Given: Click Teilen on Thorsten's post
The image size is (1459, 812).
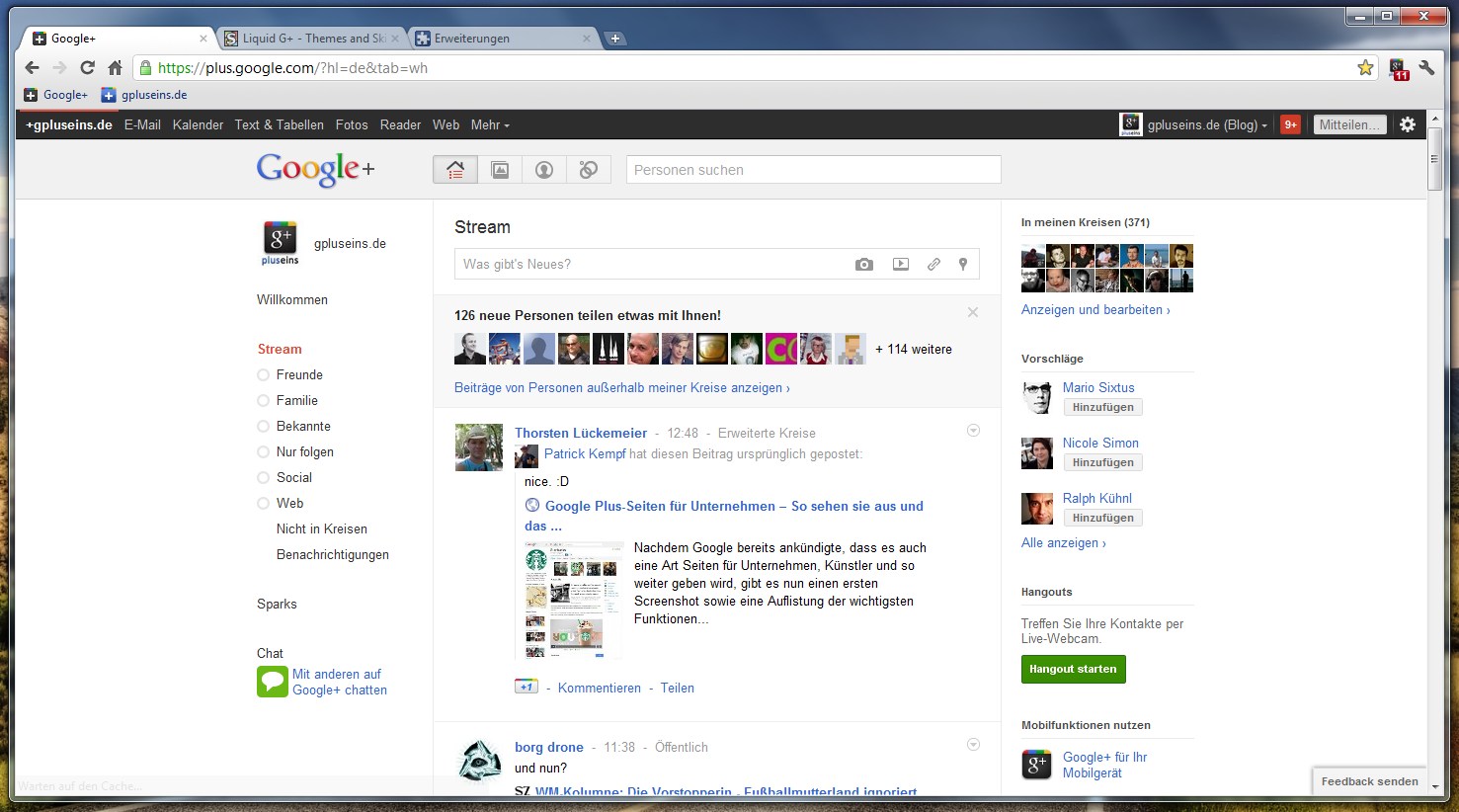Looking at the screenshot, I should (x=677, y=688).
